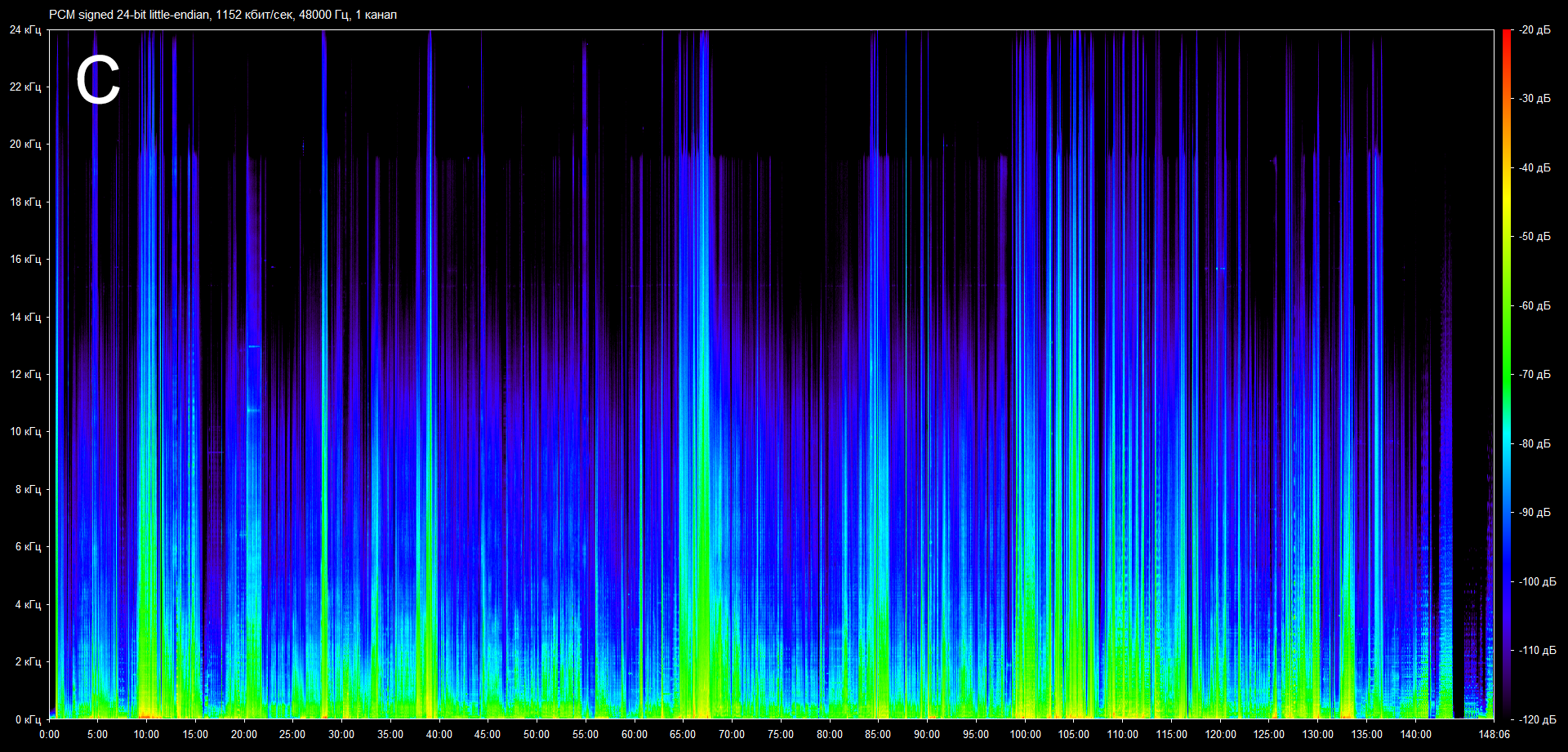Click the 0 кГц frequency axis label
This screenshot has width=1568, height=752.
(28, 719)
